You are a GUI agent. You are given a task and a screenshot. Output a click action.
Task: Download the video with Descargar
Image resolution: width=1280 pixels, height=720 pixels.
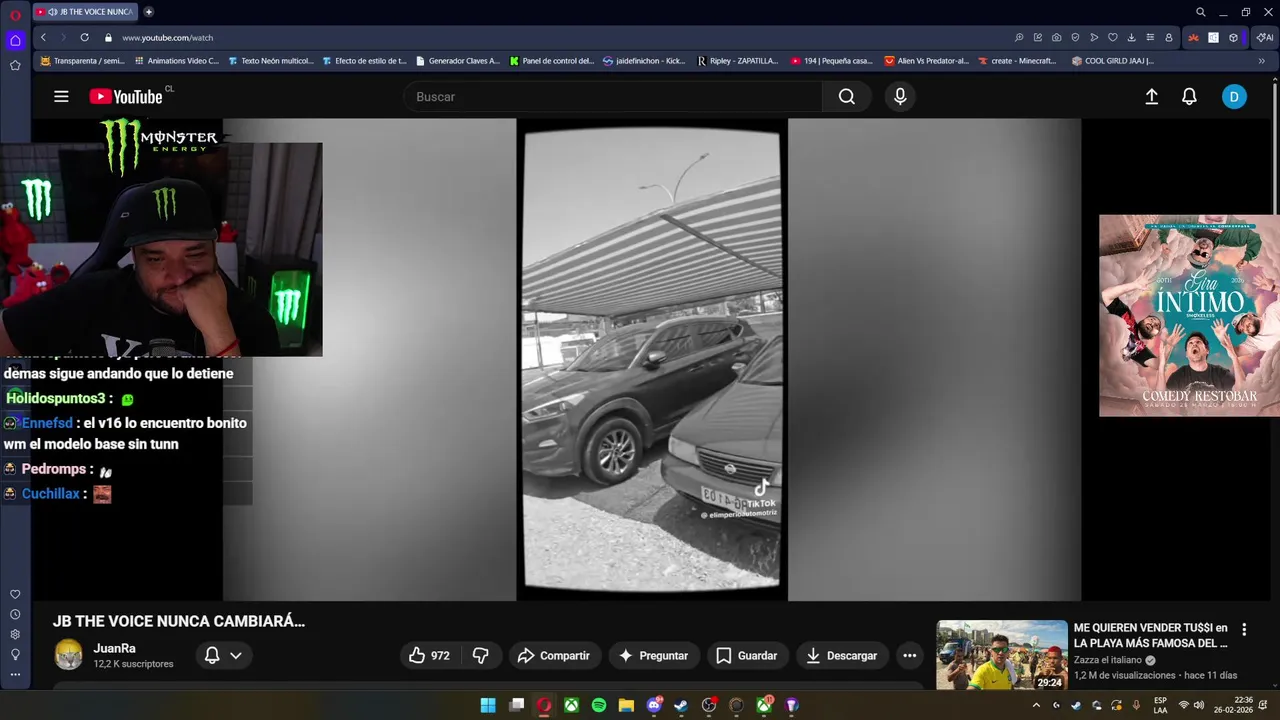coord(842,656)
